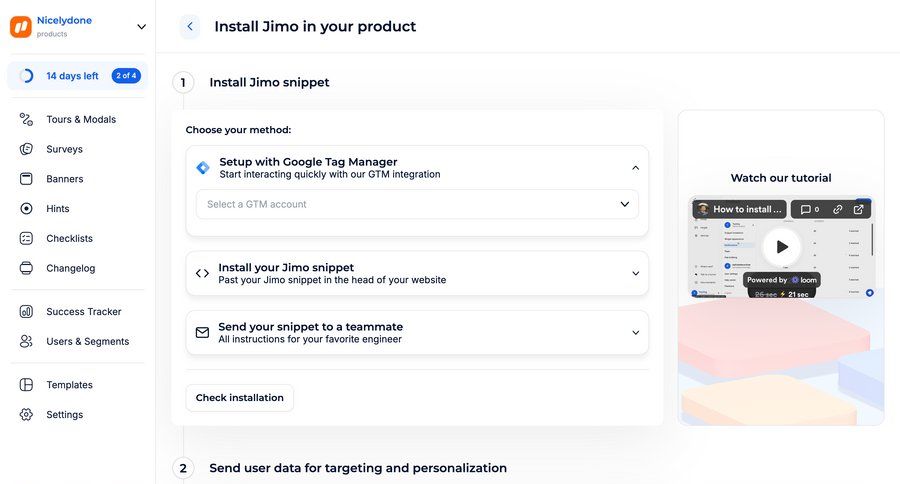Click the Watch our tutorial heading

(781, 178)
